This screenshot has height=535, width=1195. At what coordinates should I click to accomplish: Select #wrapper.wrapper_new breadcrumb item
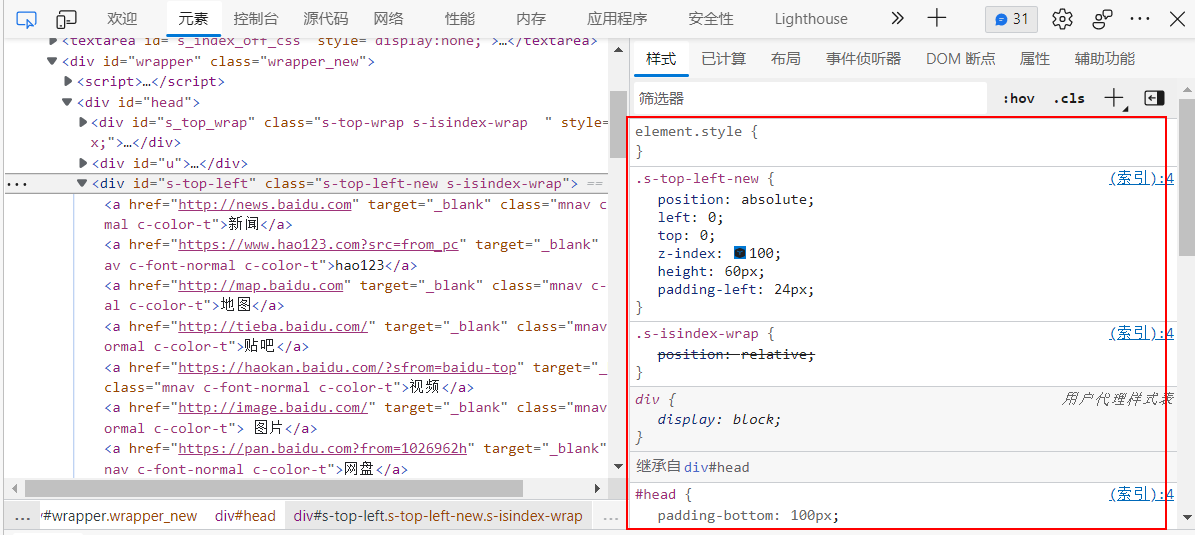point(120,516)
